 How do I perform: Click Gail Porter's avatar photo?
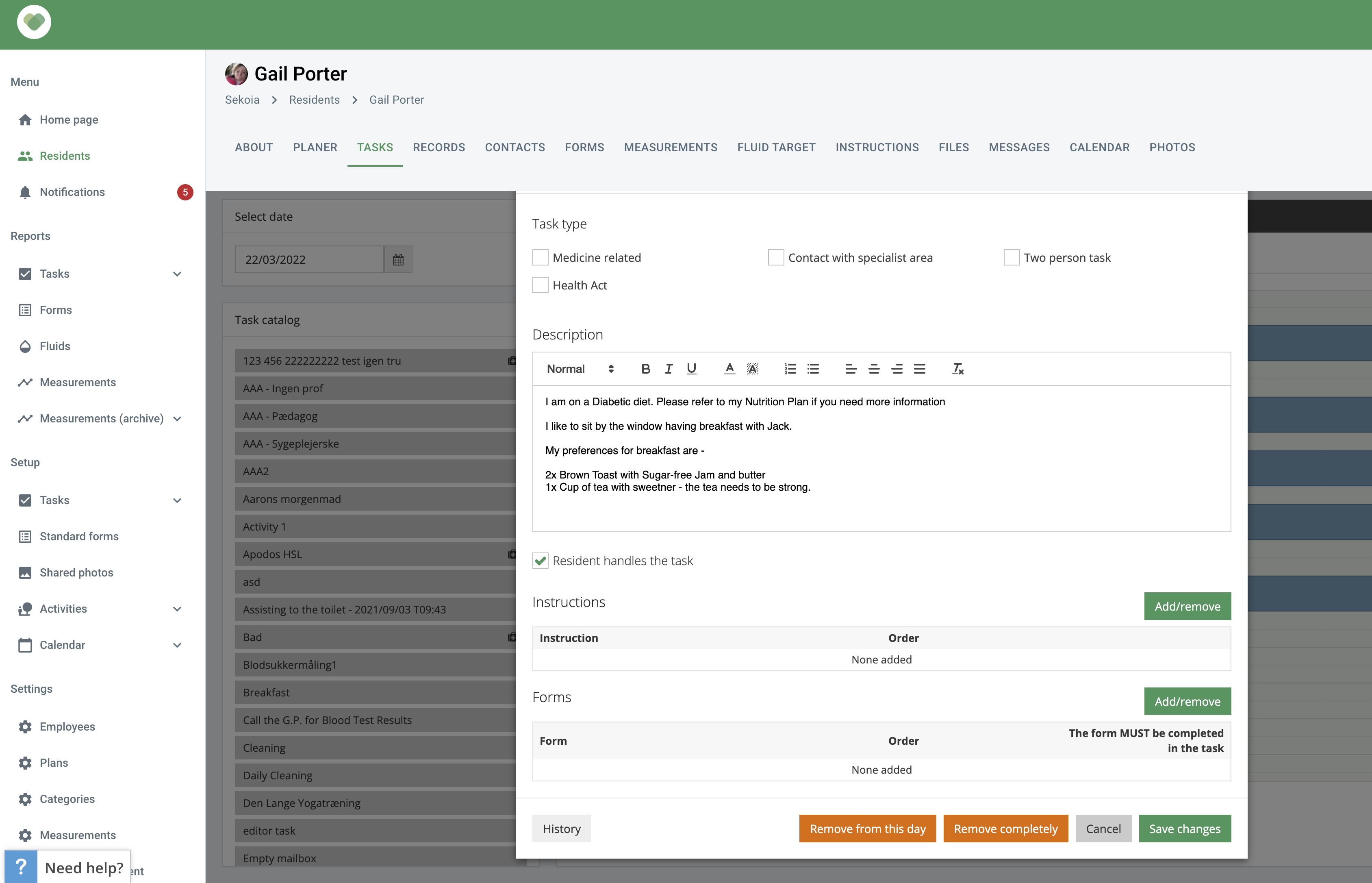[236, 74]
